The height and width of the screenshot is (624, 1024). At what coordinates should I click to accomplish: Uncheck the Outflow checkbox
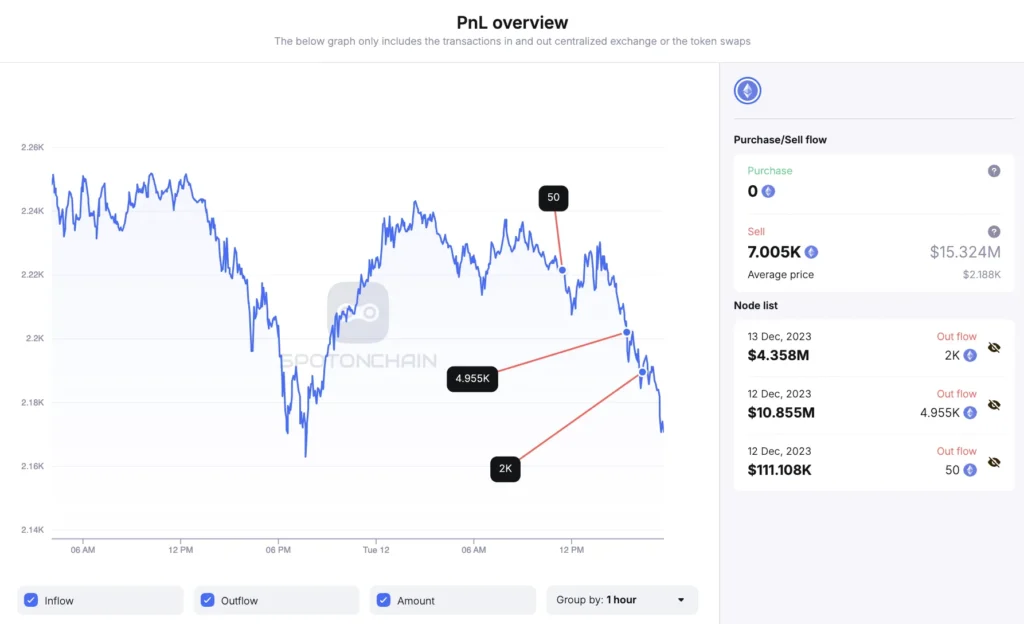click(x=207, y=600)
